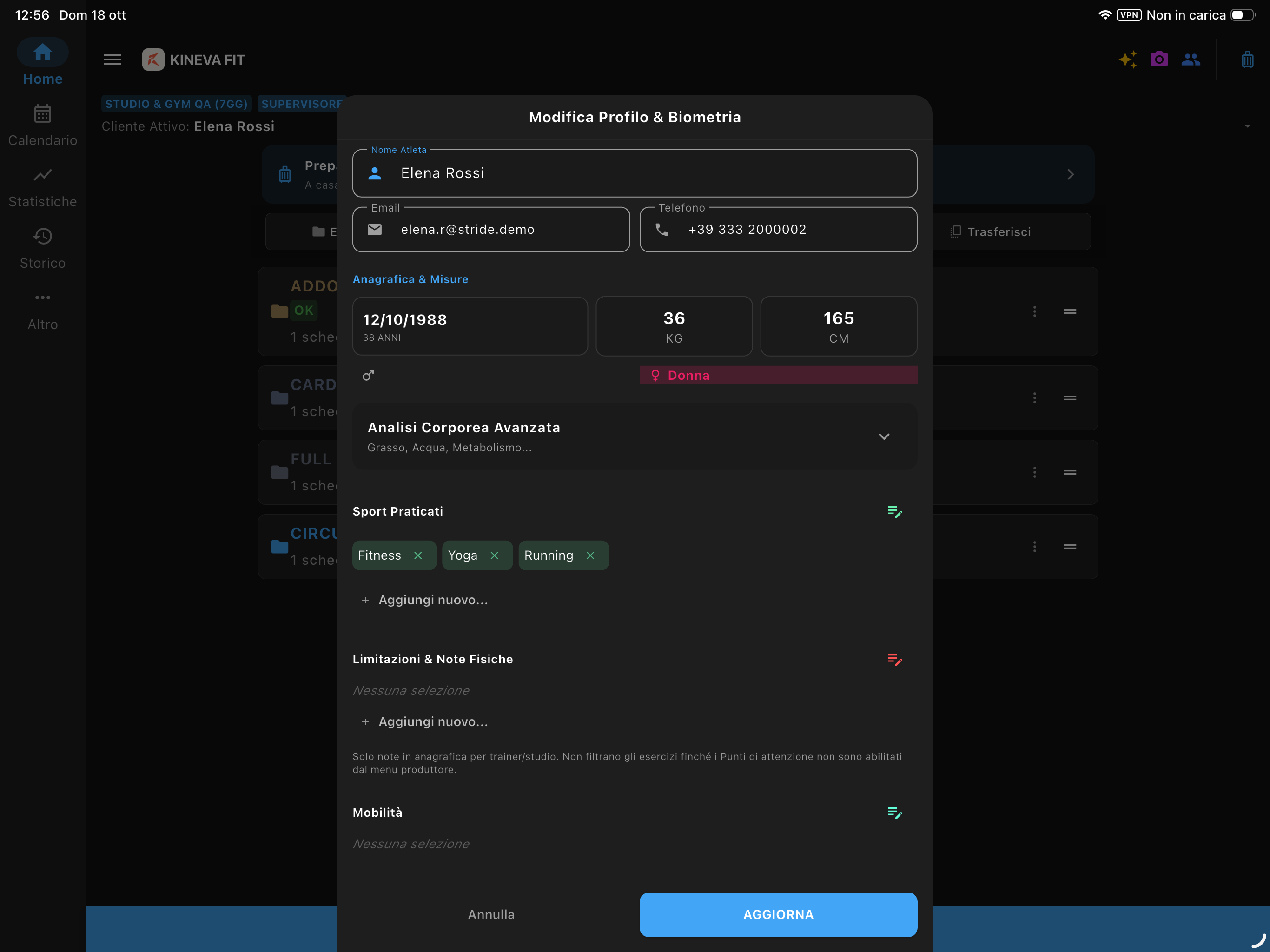The image size is (1270, 952).
Task: Open the Altro menu
Action: click(42, 311)
